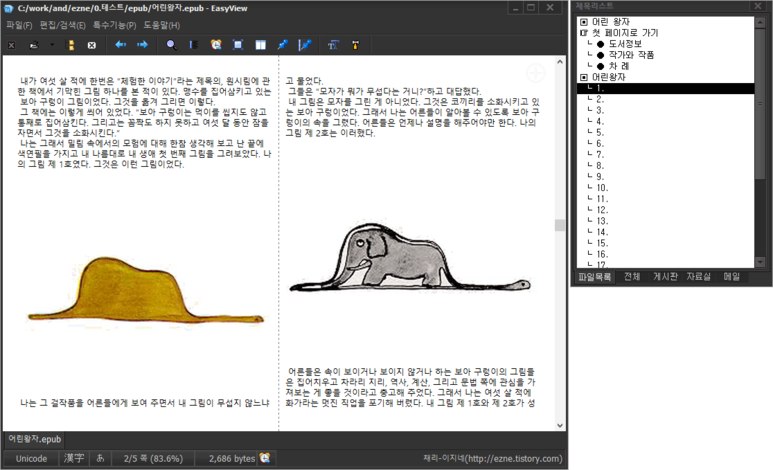Click the yellow folder tree toolbar icon
The height and width of the screenshot is (470, 773).
coord(70,45)
